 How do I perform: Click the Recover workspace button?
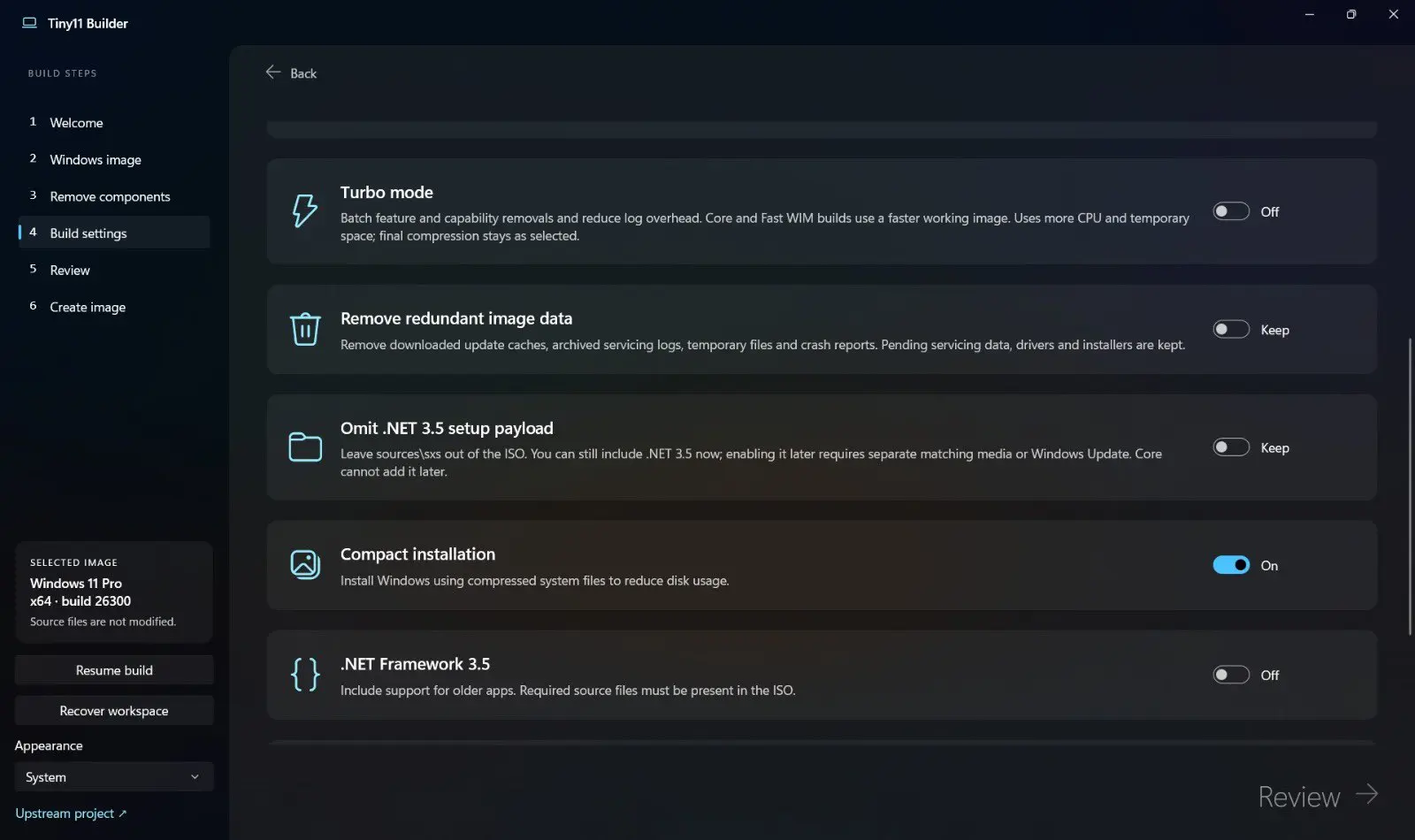pyautogui.click(x=114, y=711)
